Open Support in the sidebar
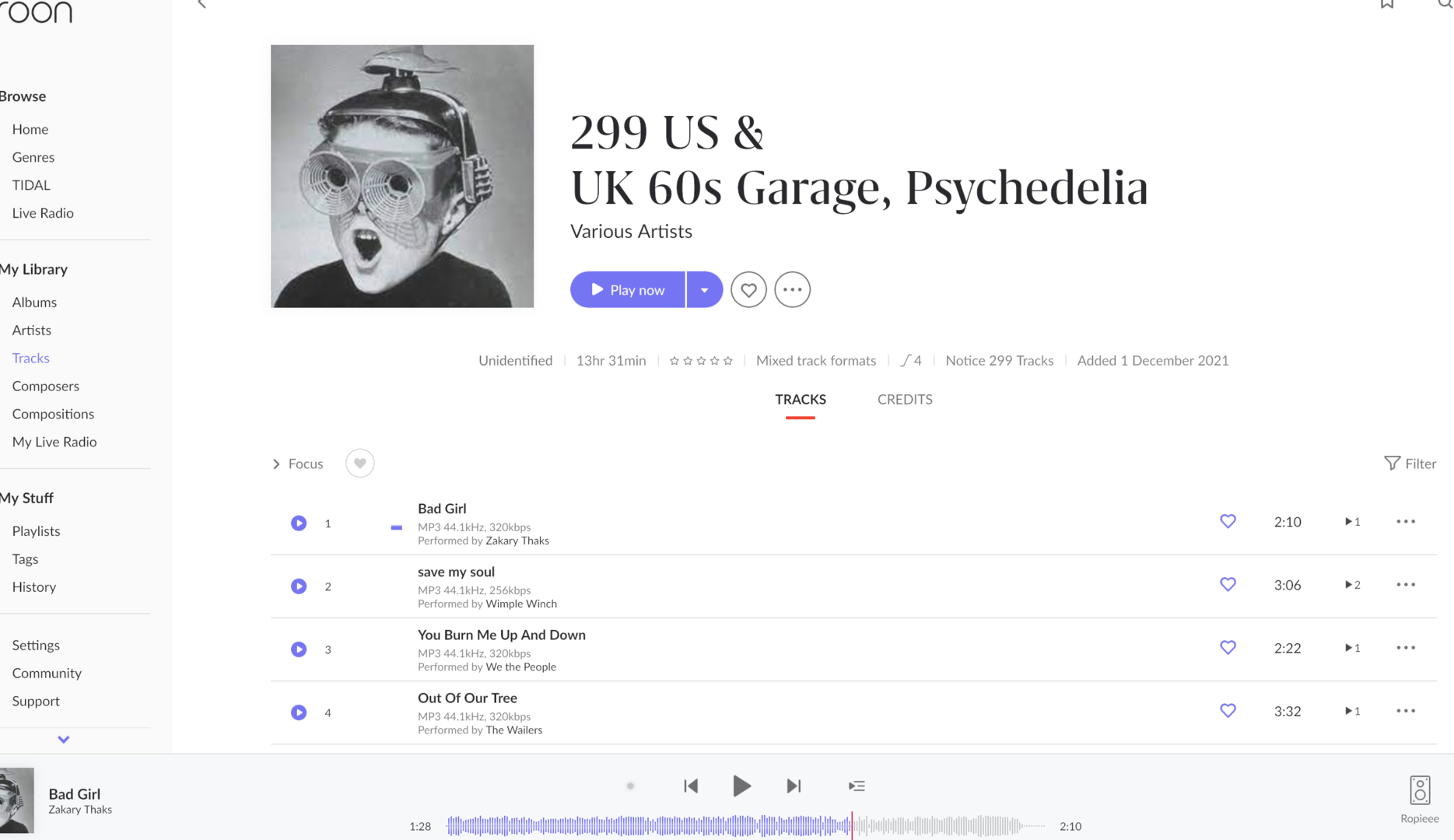 (36, 702)
